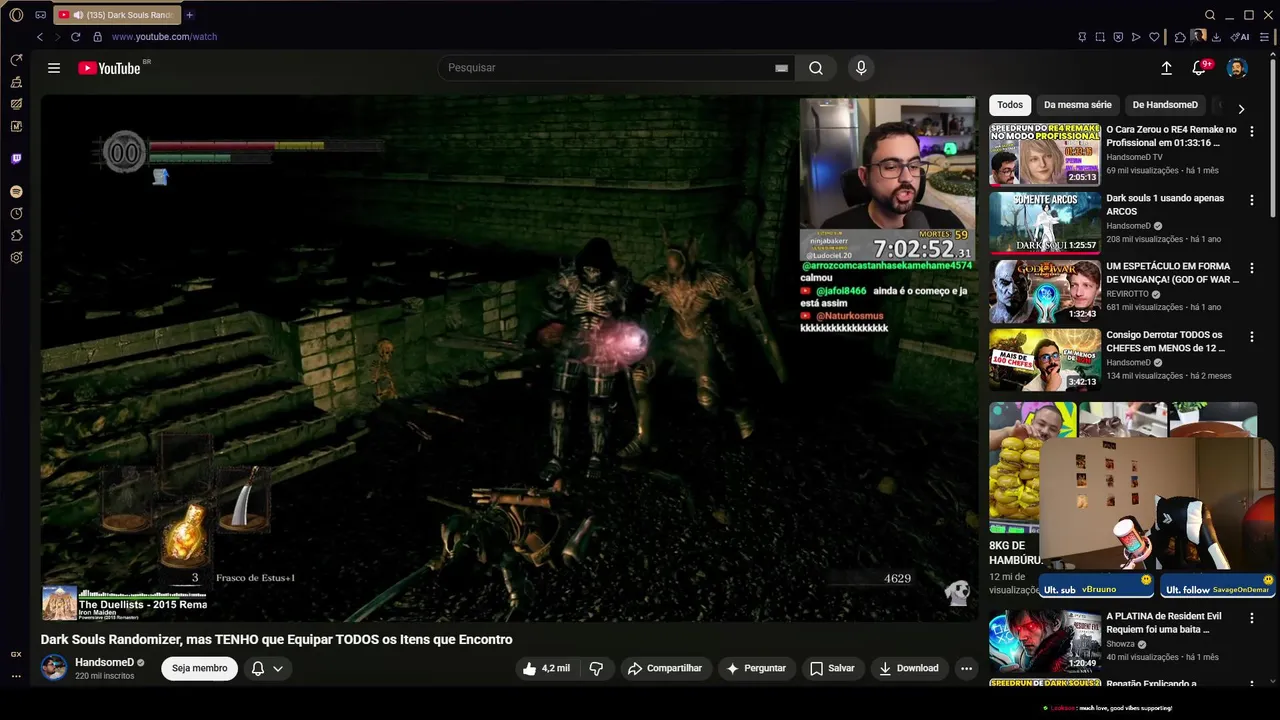Dislike the video
Image resolution: width=1280 pixels, height=720 pixels.
pos(596,668)
